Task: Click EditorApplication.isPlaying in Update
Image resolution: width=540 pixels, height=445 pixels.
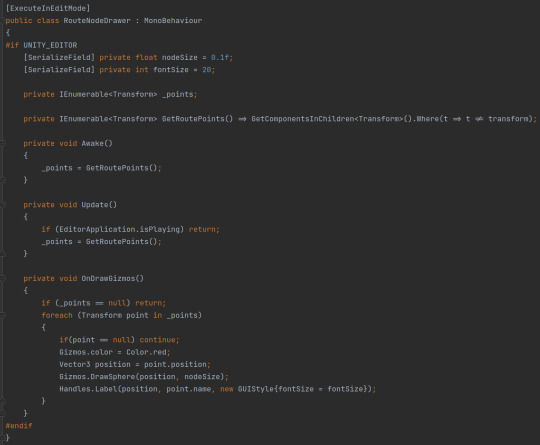Action: coord(119,229)
